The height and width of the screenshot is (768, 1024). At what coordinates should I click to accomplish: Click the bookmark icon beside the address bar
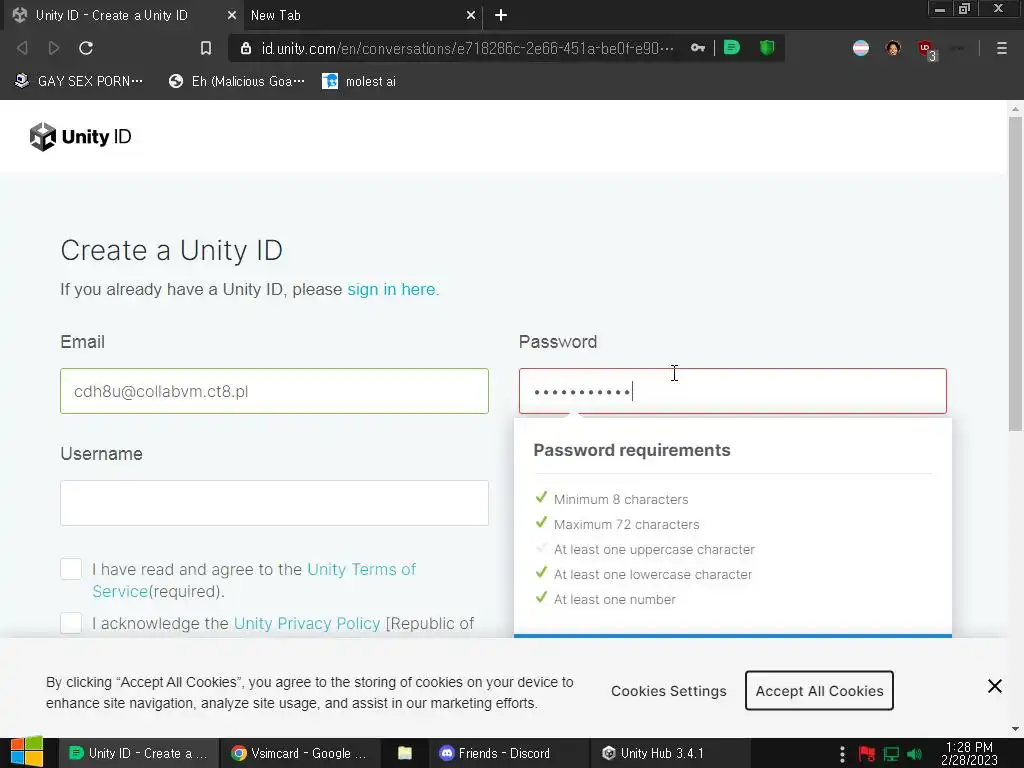coord(206,48)
